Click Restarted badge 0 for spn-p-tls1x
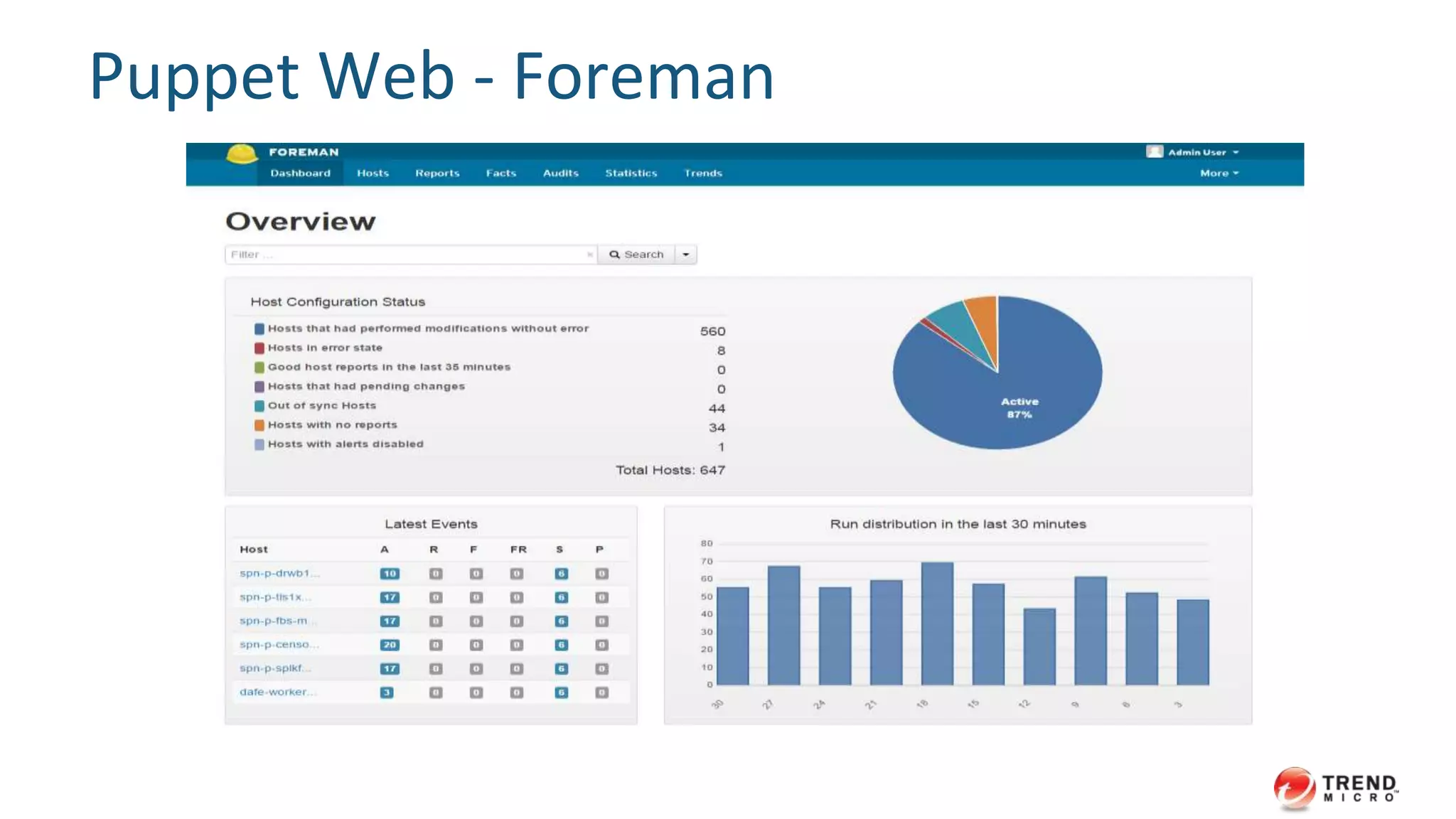Screen dimensions: 1456x819 pos(436,598)
